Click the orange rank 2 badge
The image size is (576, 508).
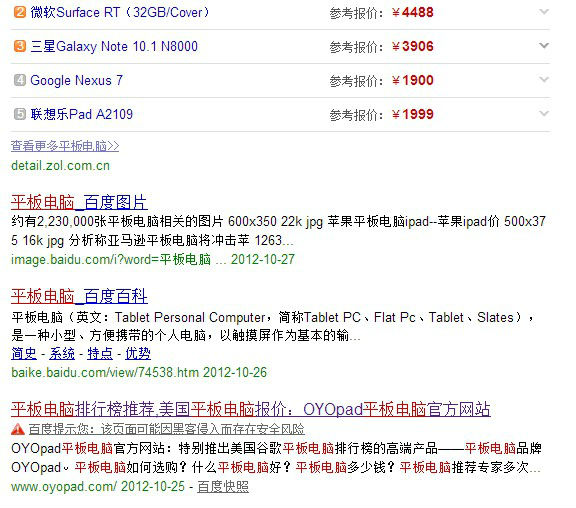click(x=20, y=12)
